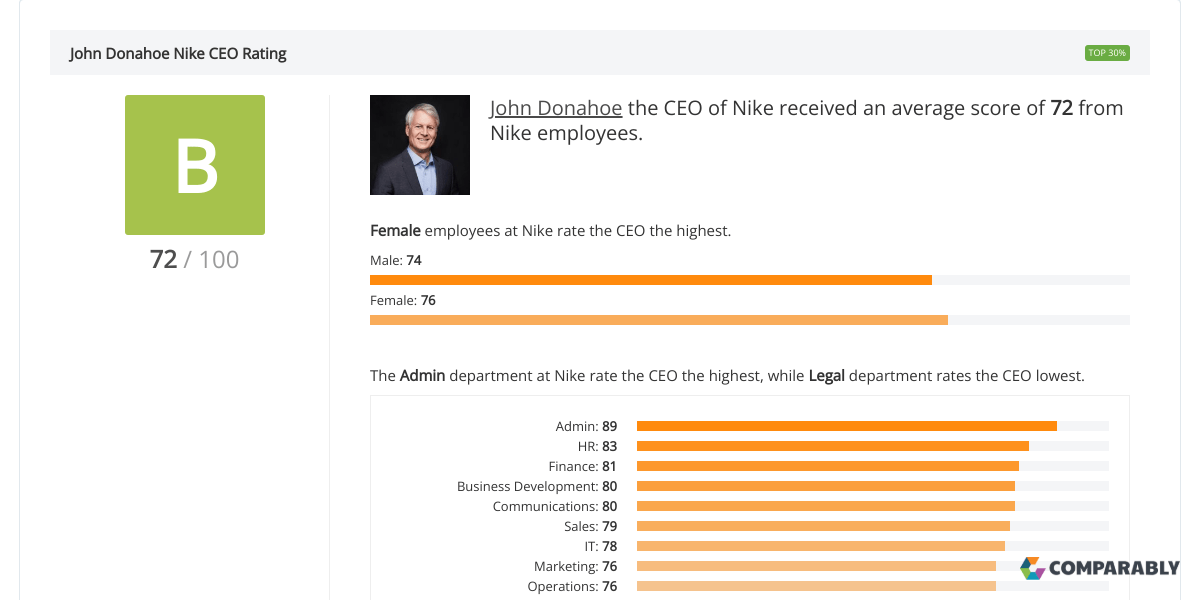Select the Female rating bar

658,319
